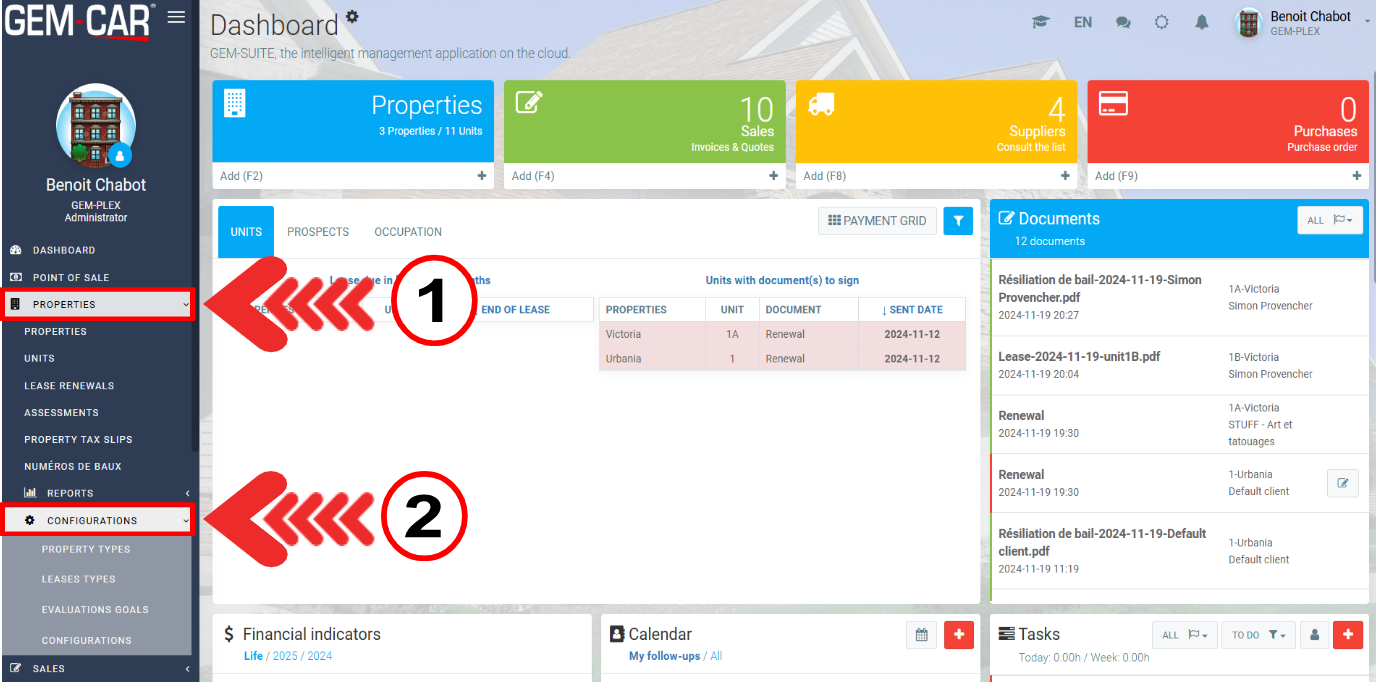The height and width of the screenshot is (682, 1376).
Task: Click the red plus button in Calendar
Action: [x=959, y=635]
